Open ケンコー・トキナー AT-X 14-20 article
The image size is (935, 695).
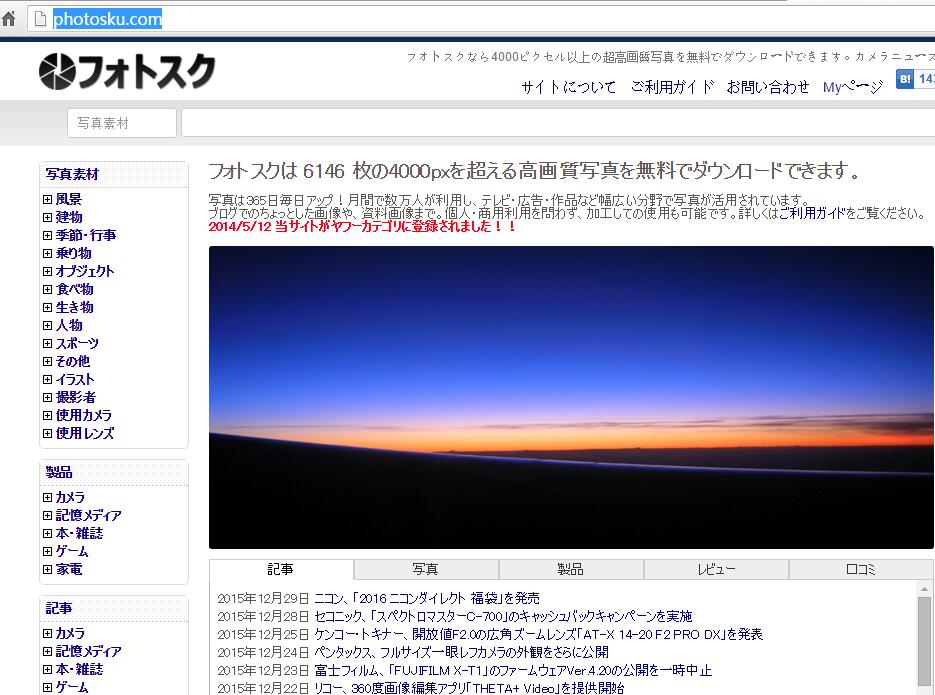538,634
